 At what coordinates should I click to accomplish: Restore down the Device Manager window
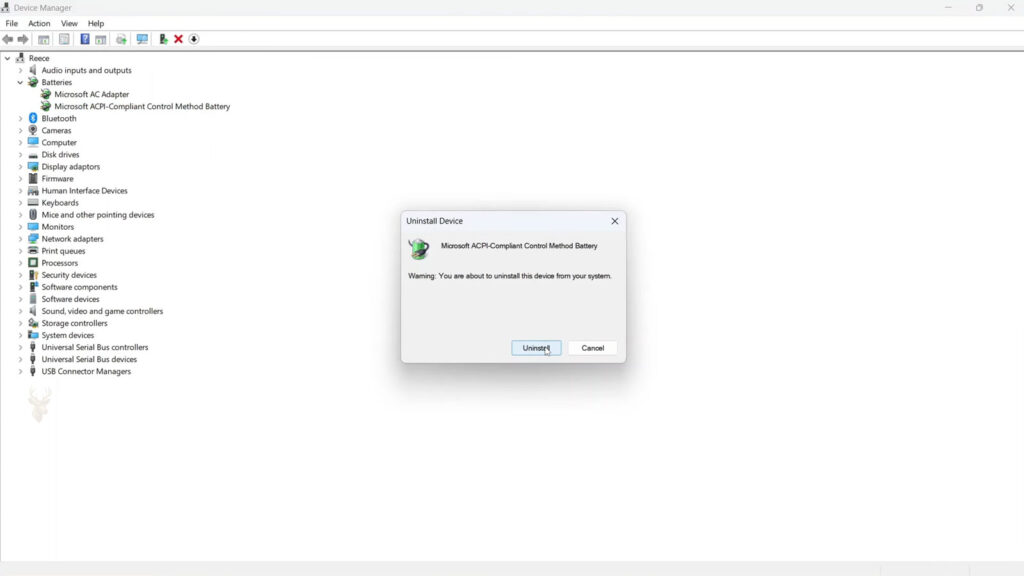[x=979, y=8]
